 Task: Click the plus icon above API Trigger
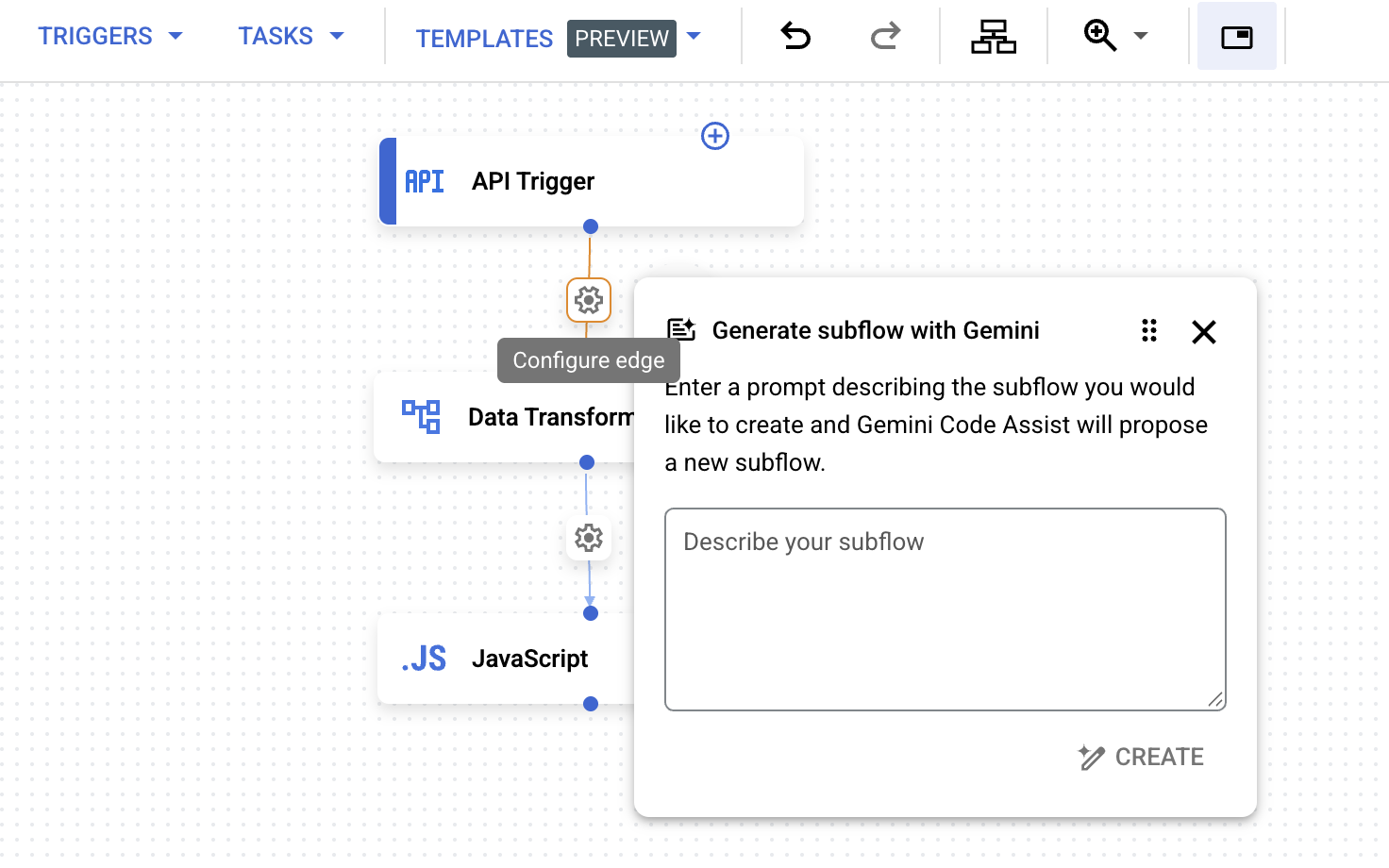coord(715,136)
